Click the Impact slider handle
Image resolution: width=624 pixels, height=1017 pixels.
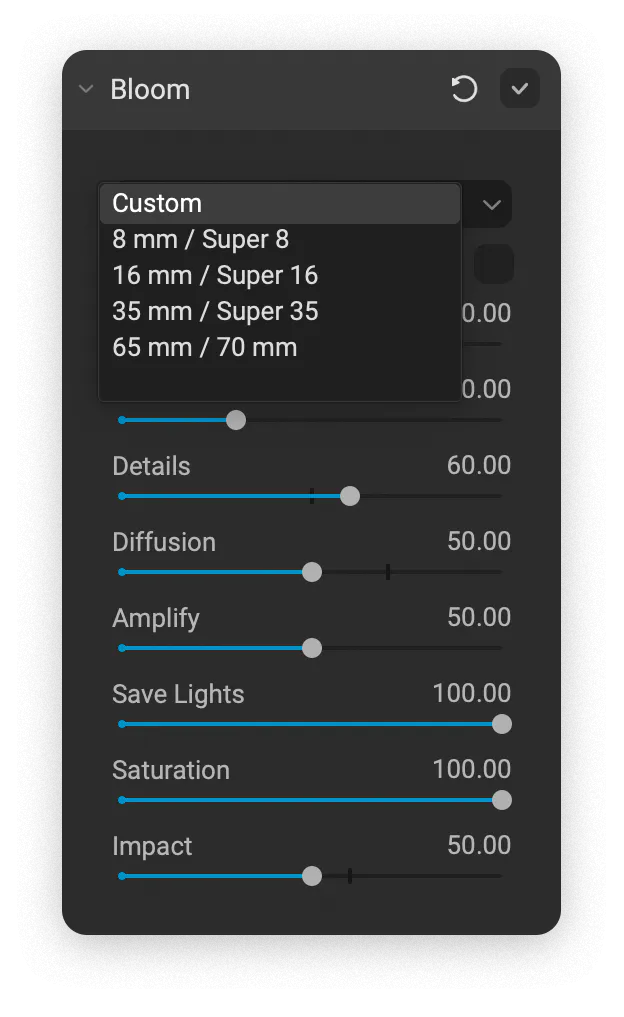pos(312,876)
